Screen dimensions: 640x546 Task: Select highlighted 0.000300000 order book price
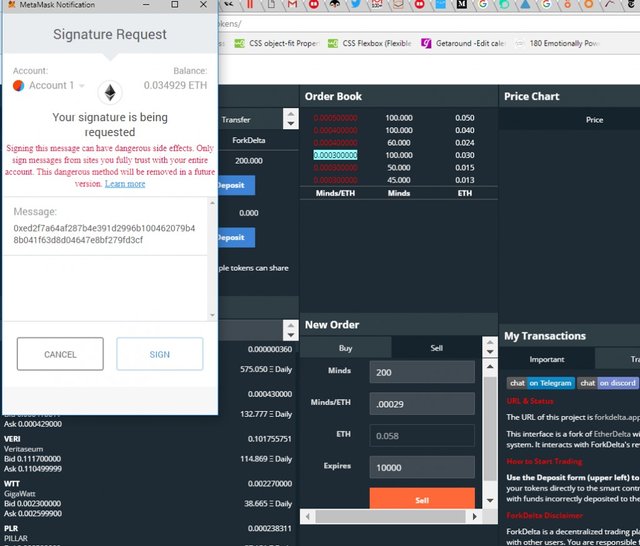[335, 155]
